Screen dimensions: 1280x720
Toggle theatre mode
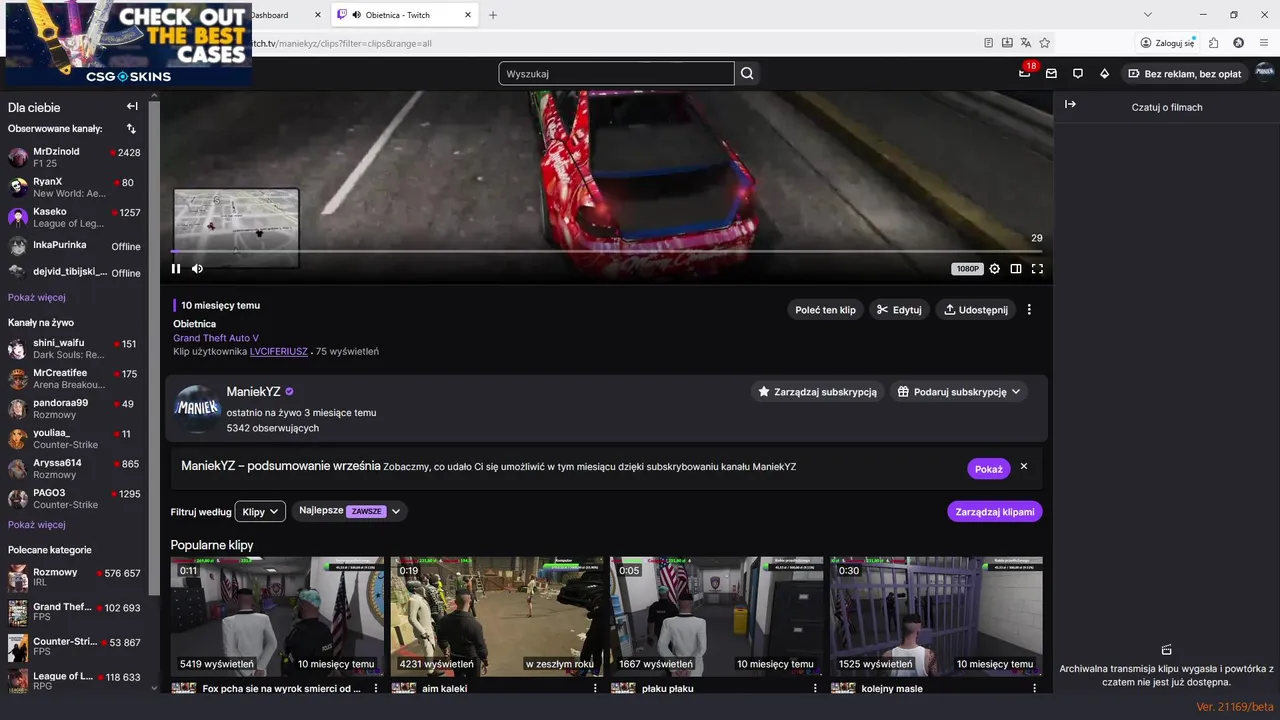pyautogui.click(x=1016, y=268)
